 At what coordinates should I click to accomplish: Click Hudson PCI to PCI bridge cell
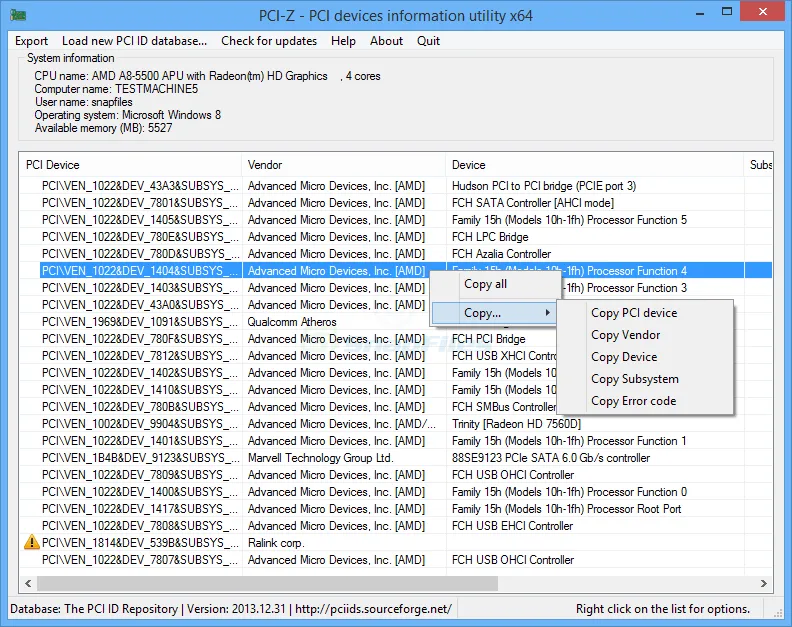pos(544,186)
